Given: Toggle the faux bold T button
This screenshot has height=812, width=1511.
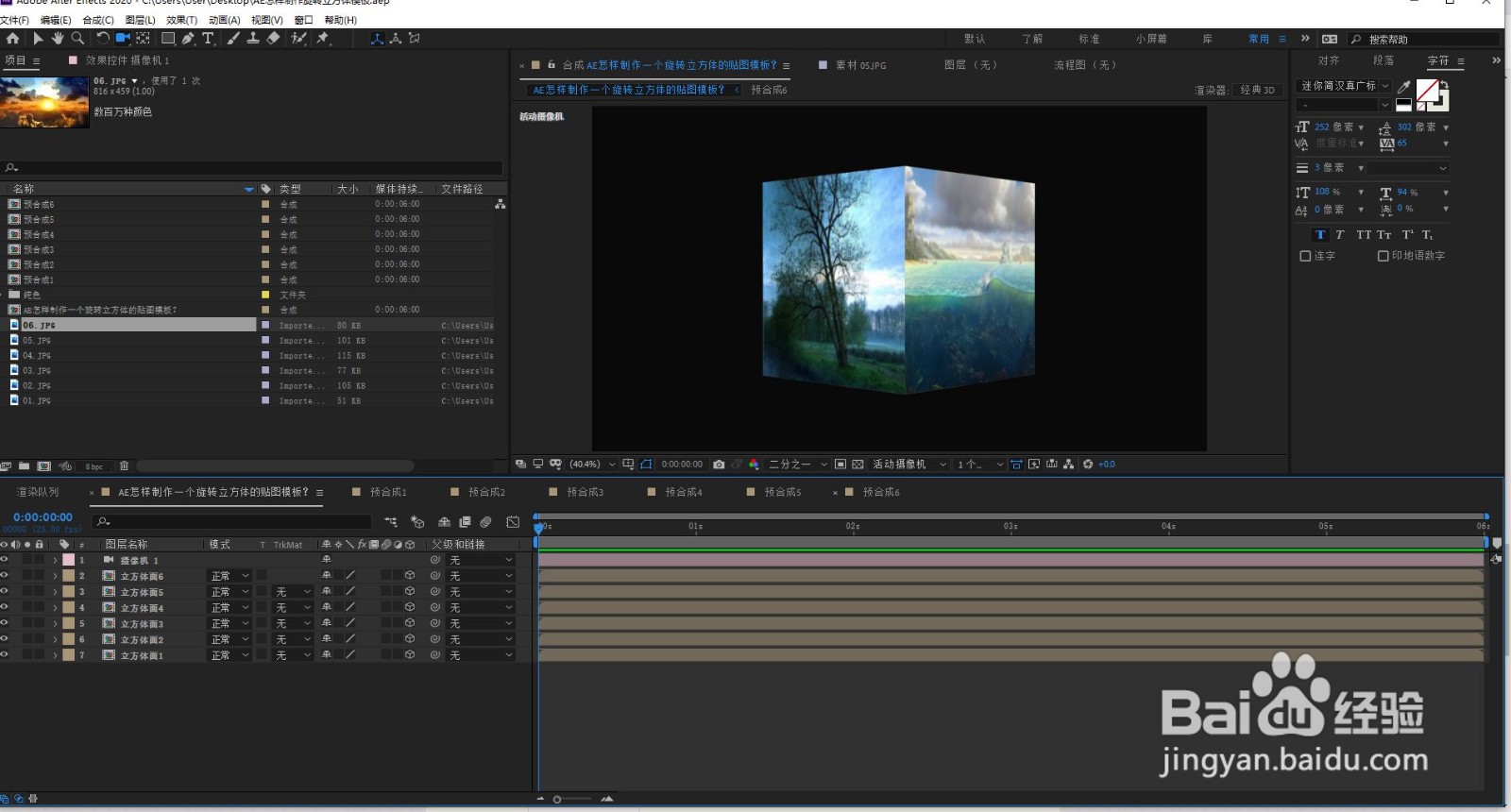Looking at the screenshot, I should [1320, 235].
